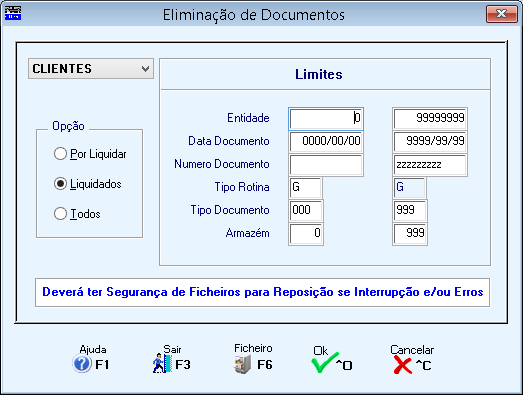The height and width of the screenshot is (395, 523).
Task: Click the ^O shortcut text beside Ok
Action: coord(344,365)
